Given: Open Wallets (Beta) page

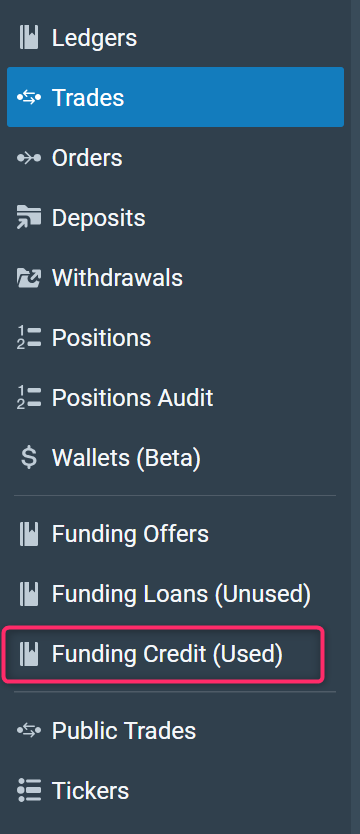Looking at the screenshot, I should (x=175, y=458).
